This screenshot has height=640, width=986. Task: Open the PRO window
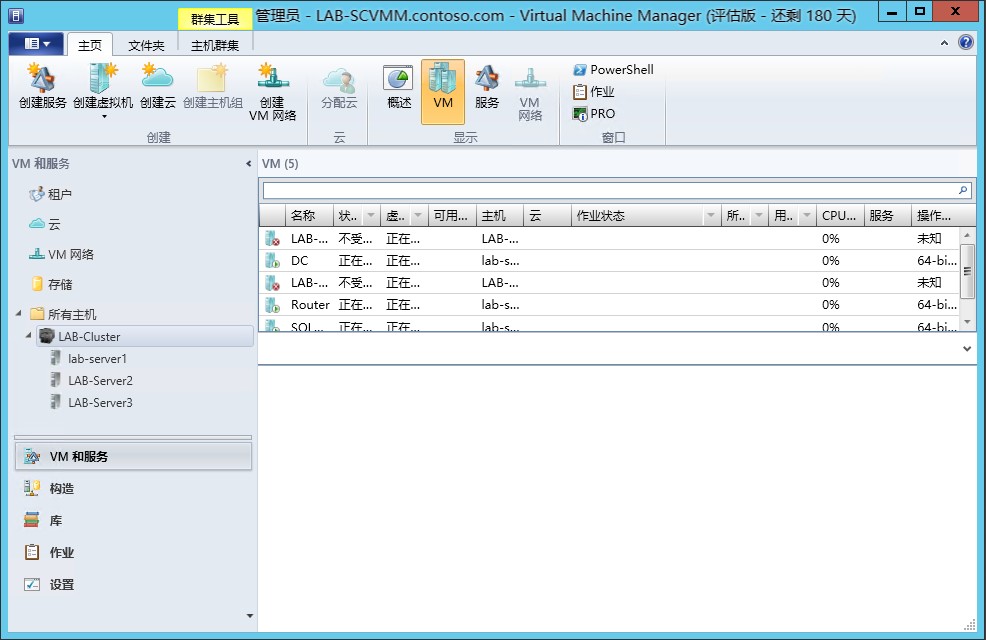click(x=594, y=114)
